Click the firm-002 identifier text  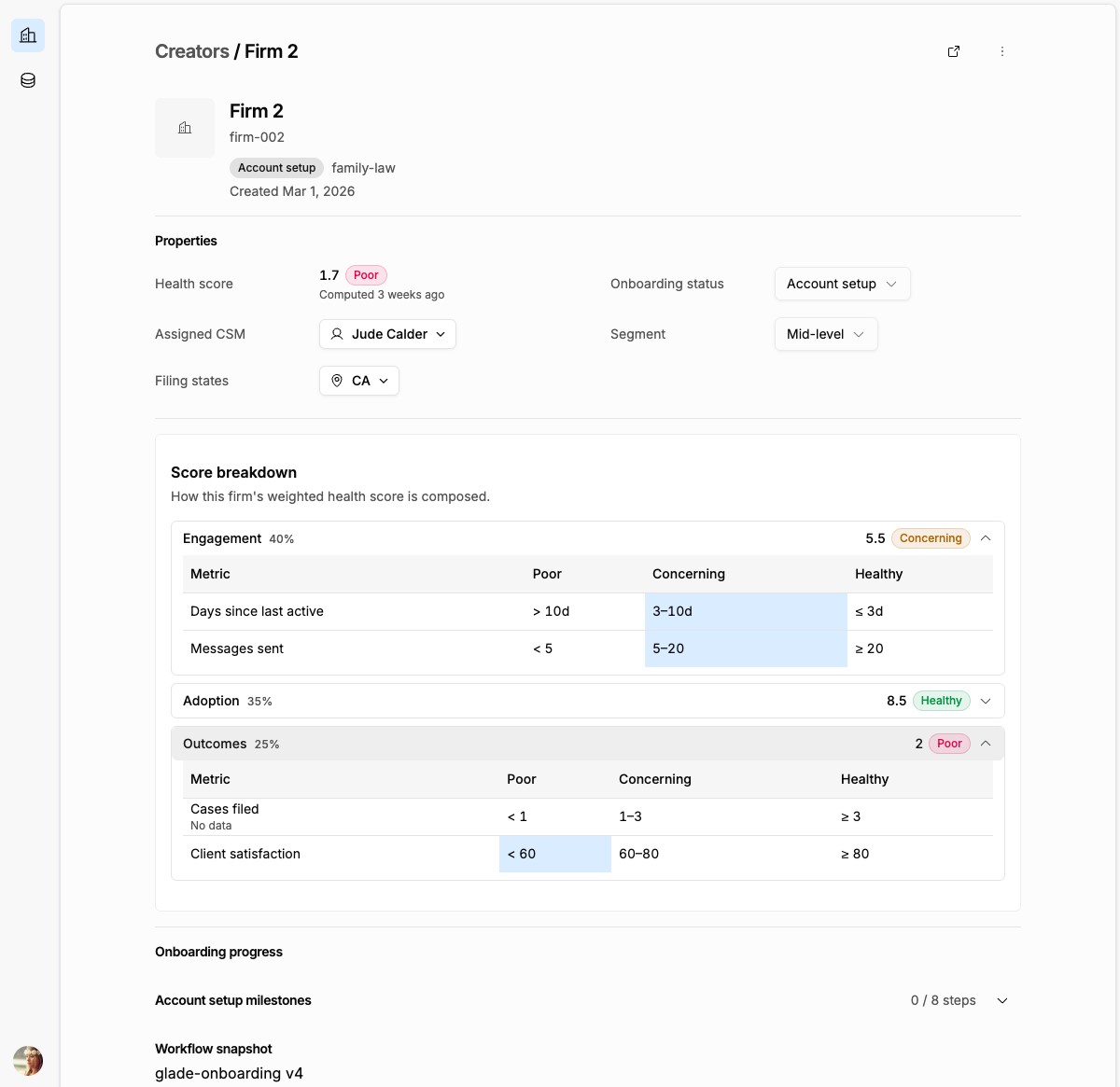pos(257,137)
